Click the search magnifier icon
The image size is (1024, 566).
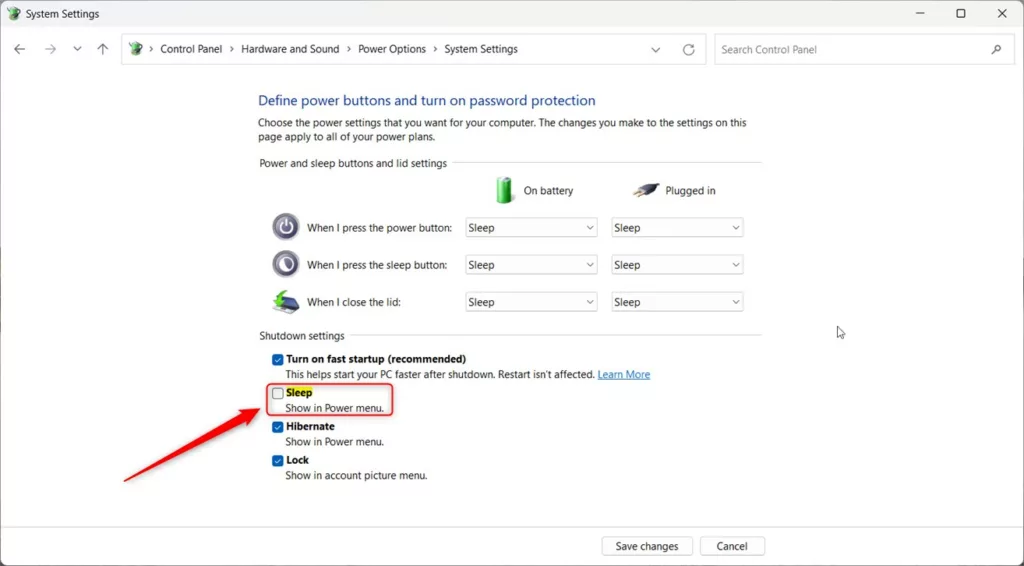point(996,49)
